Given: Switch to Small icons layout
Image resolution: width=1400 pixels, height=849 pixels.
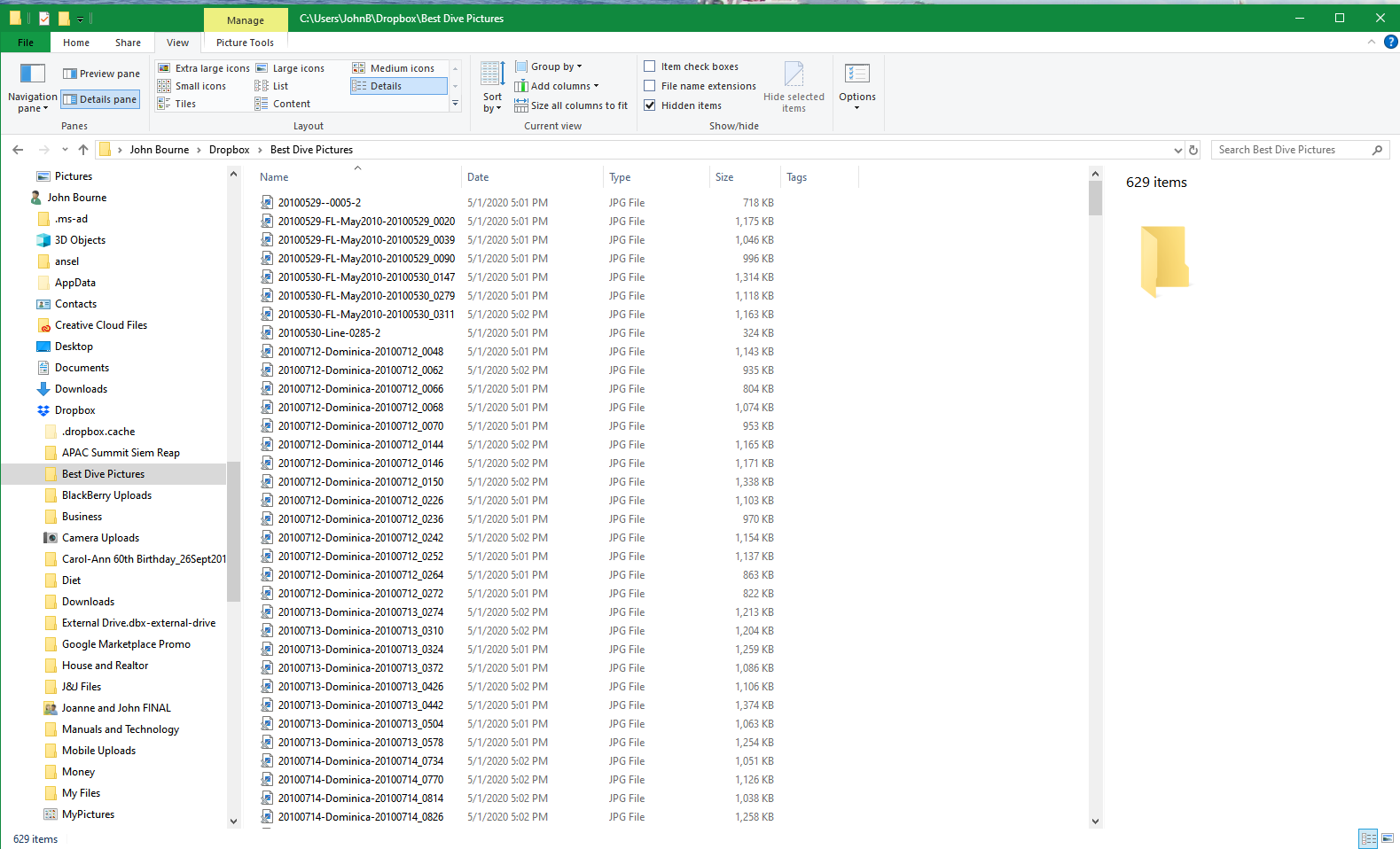Looking at the screenshot, I should 192,86.
